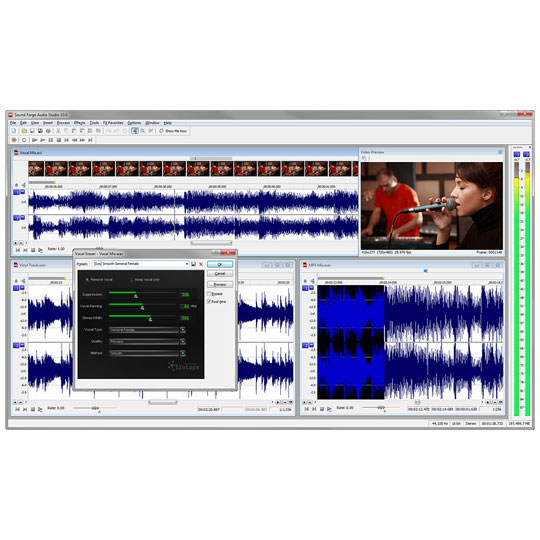
Task: Open the FX Favorites menu
Action: pos(113,123)
